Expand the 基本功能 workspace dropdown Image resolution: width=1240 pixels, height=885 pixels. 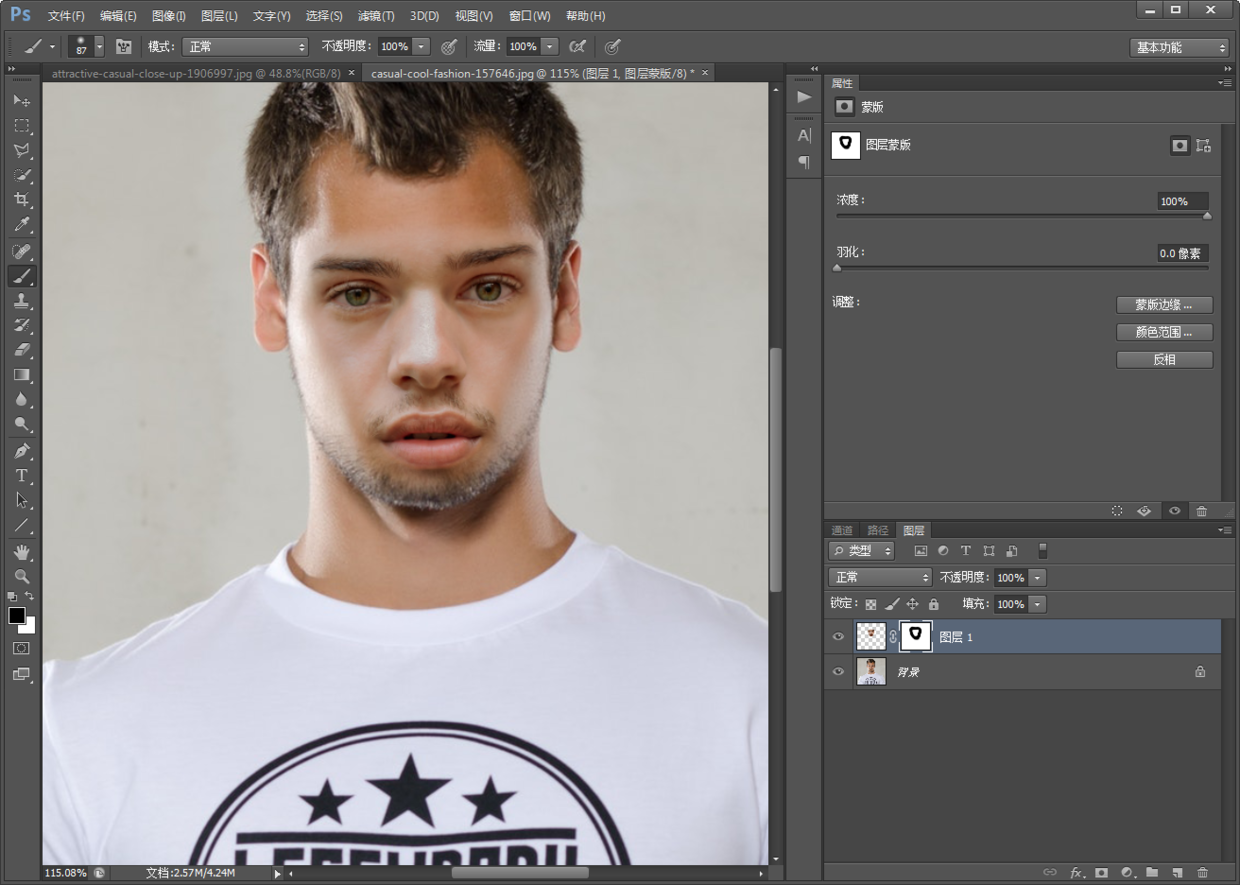tap(1179, 48)
